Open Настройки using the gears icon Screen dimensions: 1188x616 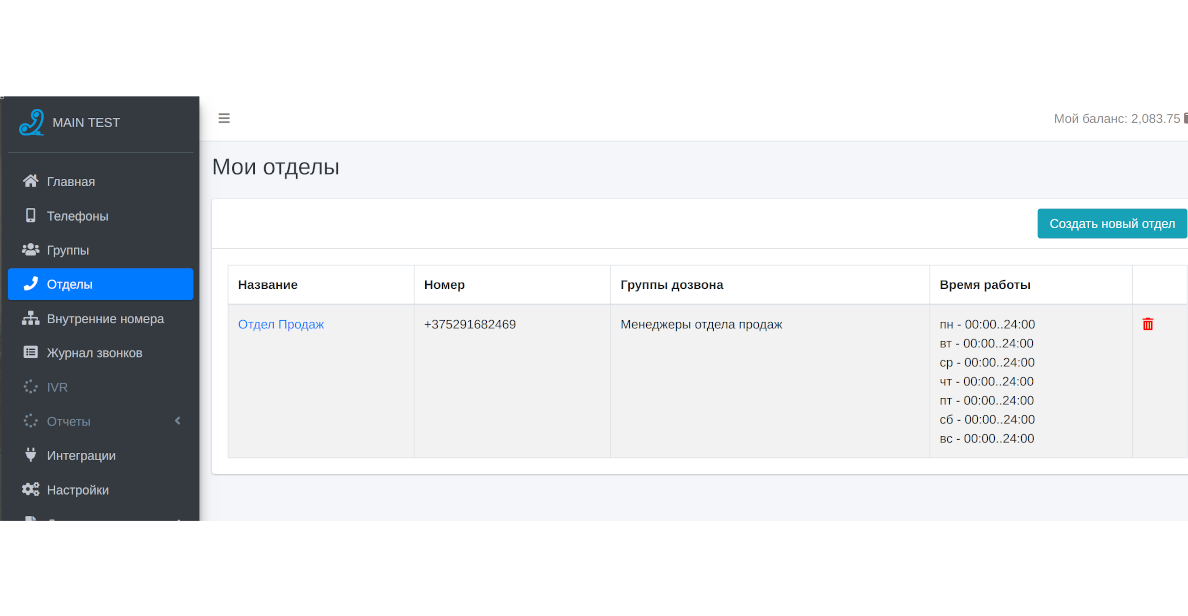[x=29, y=489]
